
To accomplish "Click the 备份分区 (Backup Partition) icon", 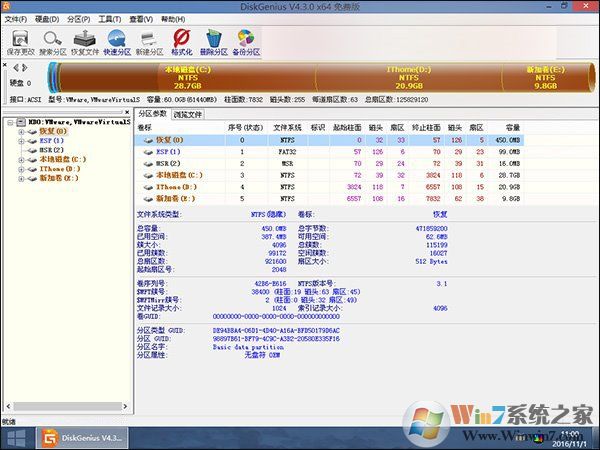I will [245, 42].
